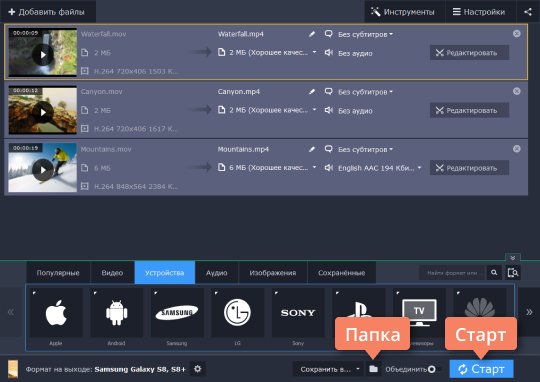Choose the Android device preset
This screenshot has height=382, width=540.
(116, 313)
